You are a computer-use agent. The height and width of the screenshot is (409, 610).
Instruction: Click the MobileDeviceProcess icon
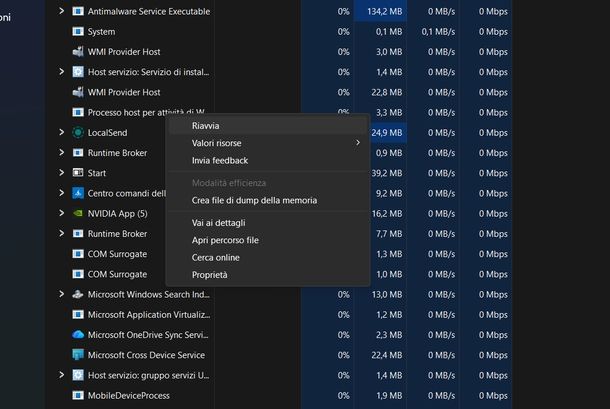pyautogui.click(x=78, y=395)
